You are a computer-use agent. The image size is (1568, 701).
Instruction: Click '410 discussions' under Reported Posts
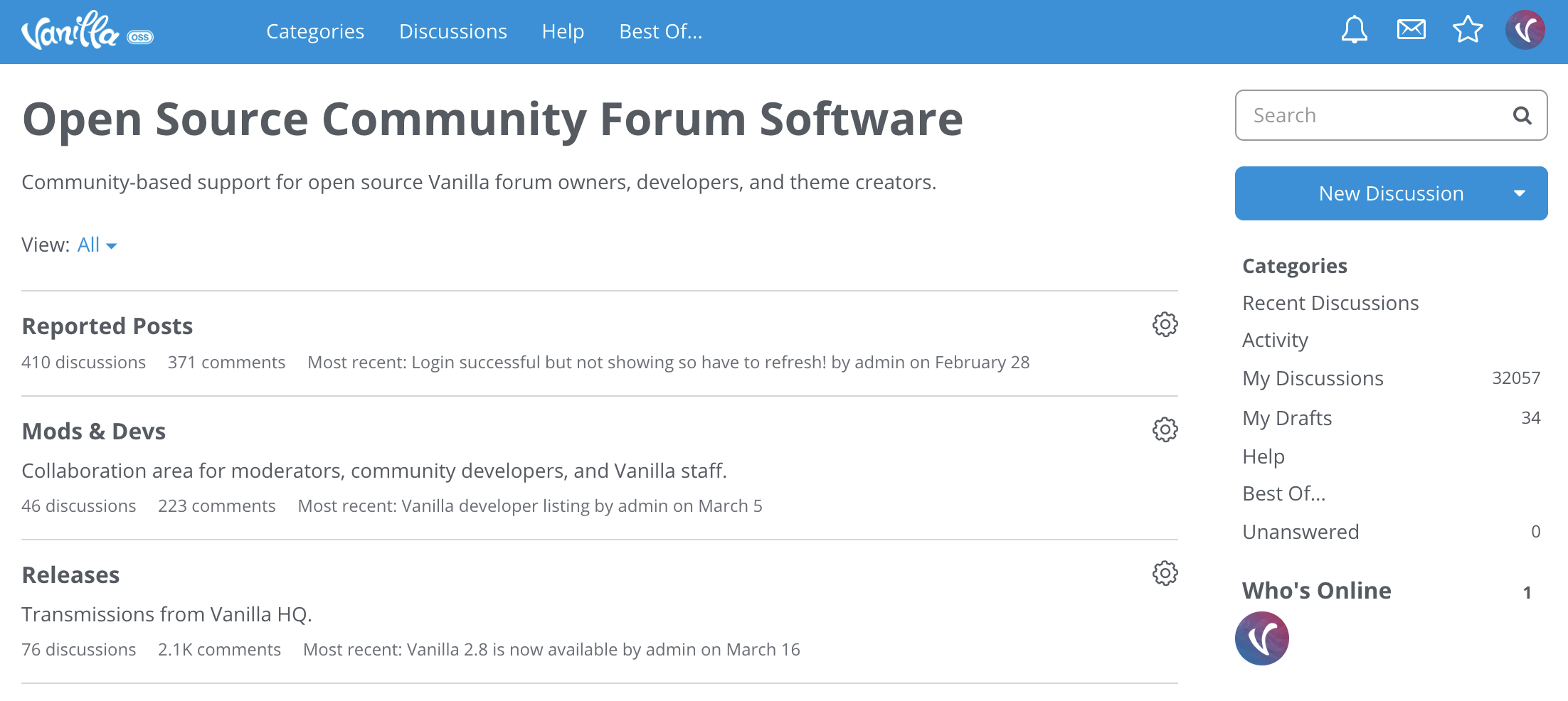tap(83, 363)
